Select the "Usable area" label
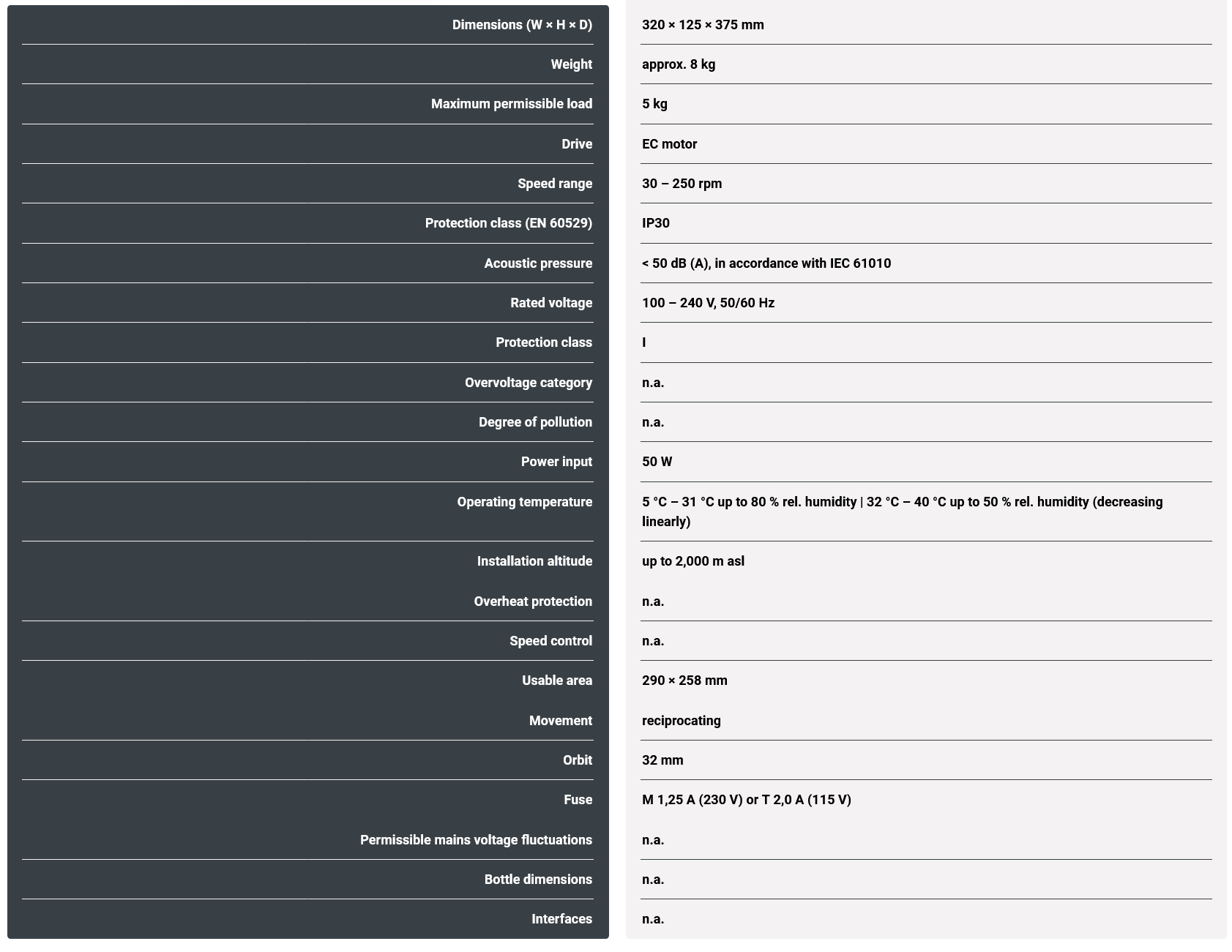Screen dimensions: 1232x952 [556, 681]
